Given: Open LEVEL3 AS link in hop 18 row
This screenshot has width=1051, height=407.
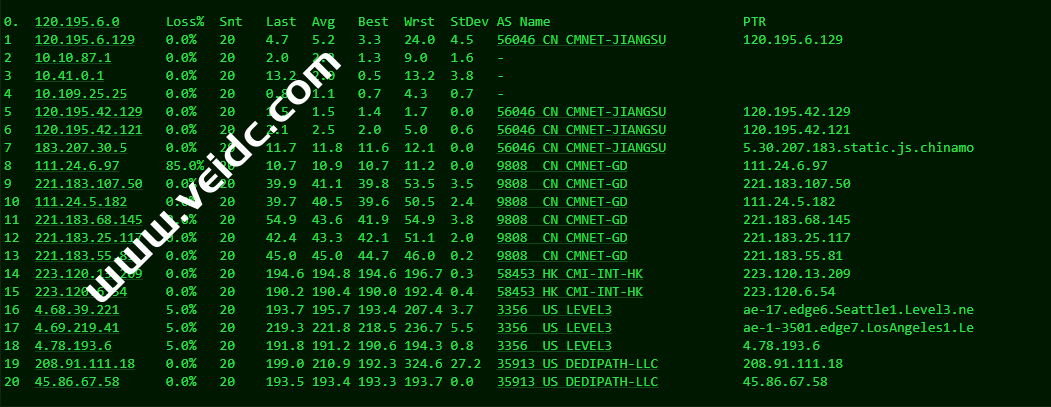Looking at the screenshot, I should point(555,346).
